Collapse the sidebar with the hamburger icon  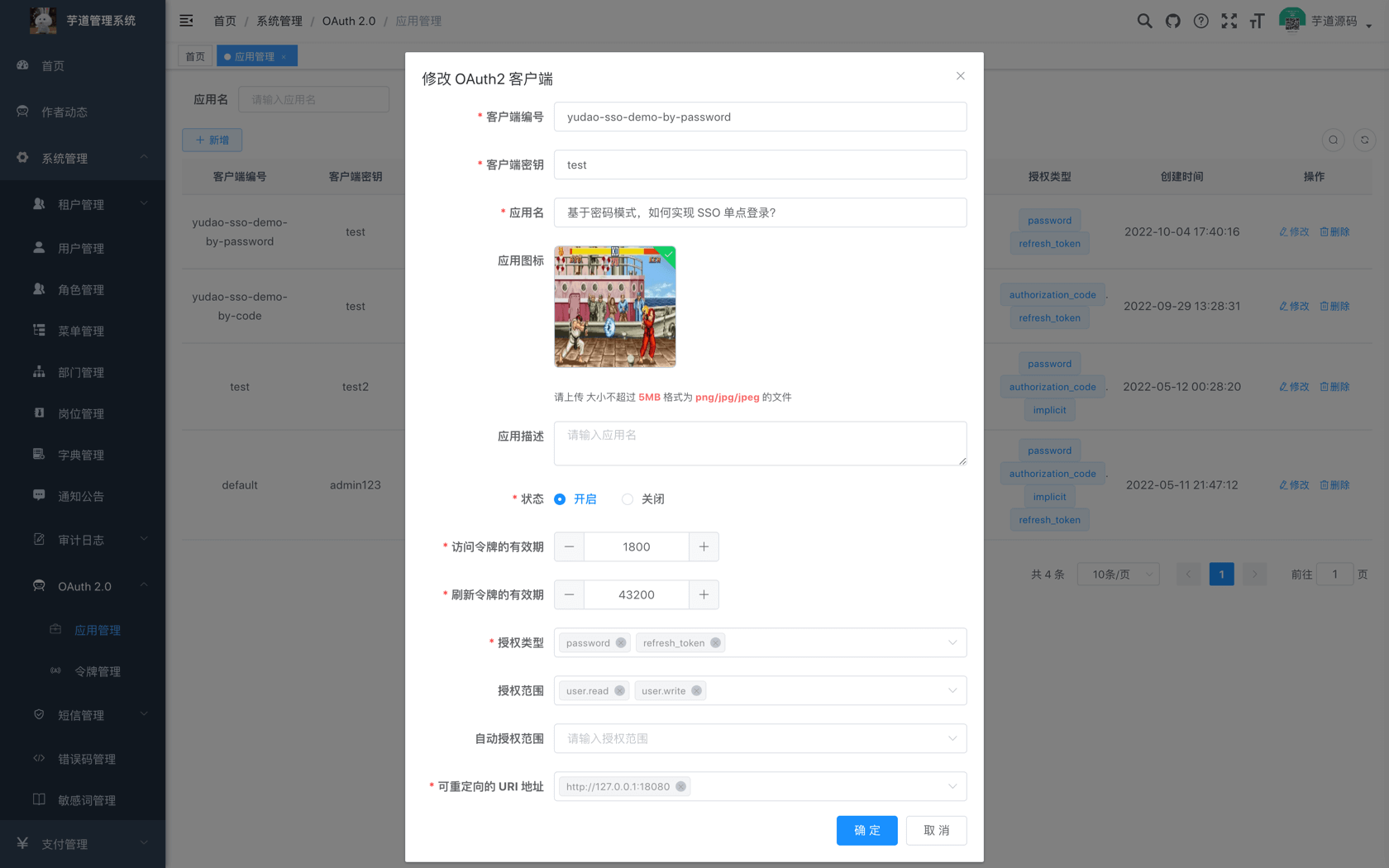186,21
